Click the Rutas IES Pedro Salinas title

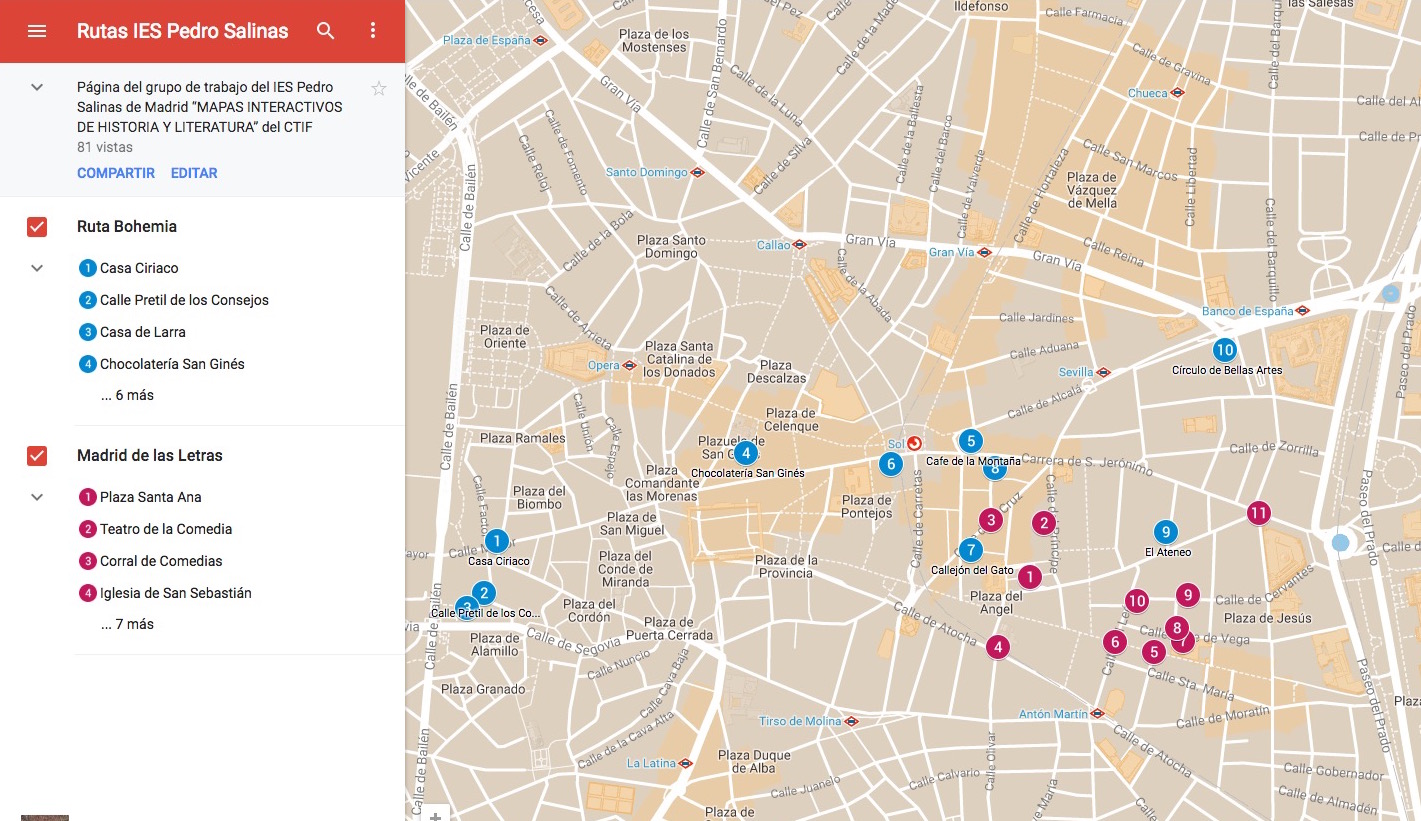pos(183,31)
